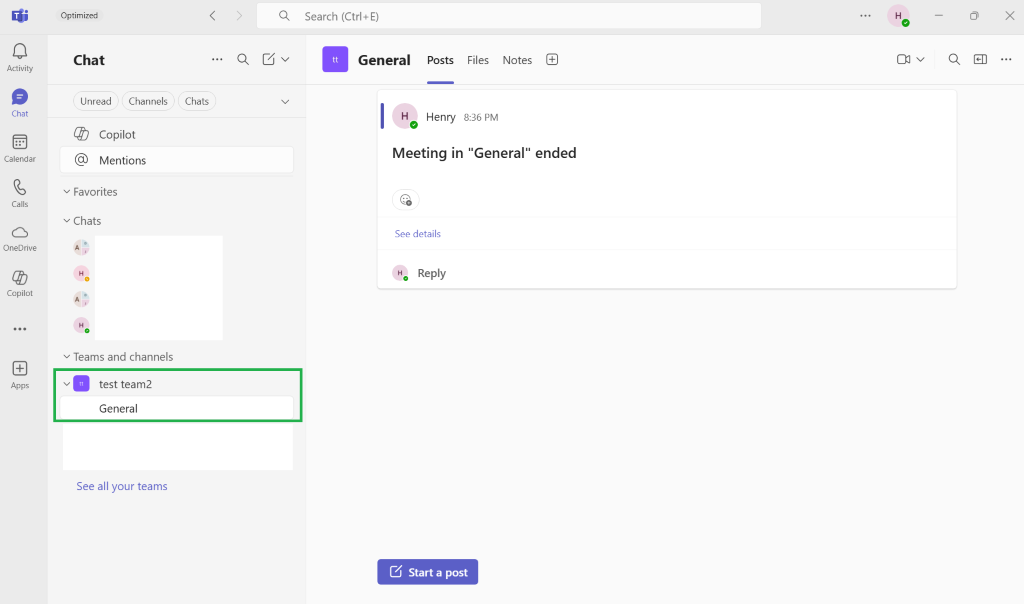Open the Calendar app
Viewport: 1024px width, 604px height.
click(x=20, y=148)
